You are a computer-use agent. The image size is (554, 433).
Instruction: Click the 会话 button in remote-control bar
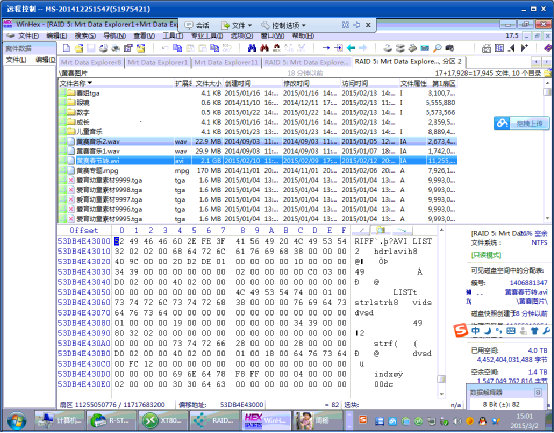pos(197,25)
